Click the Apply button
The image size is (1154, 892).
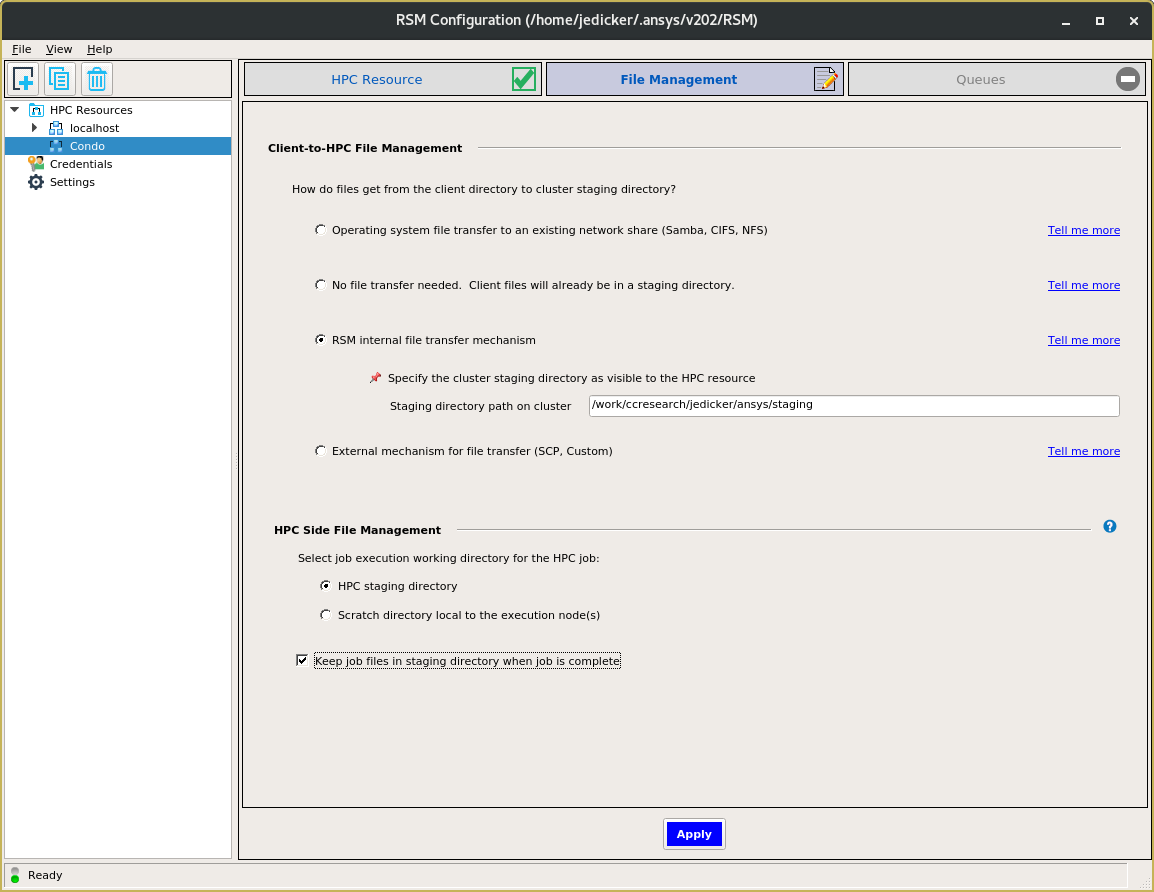[x=694, y=834]
